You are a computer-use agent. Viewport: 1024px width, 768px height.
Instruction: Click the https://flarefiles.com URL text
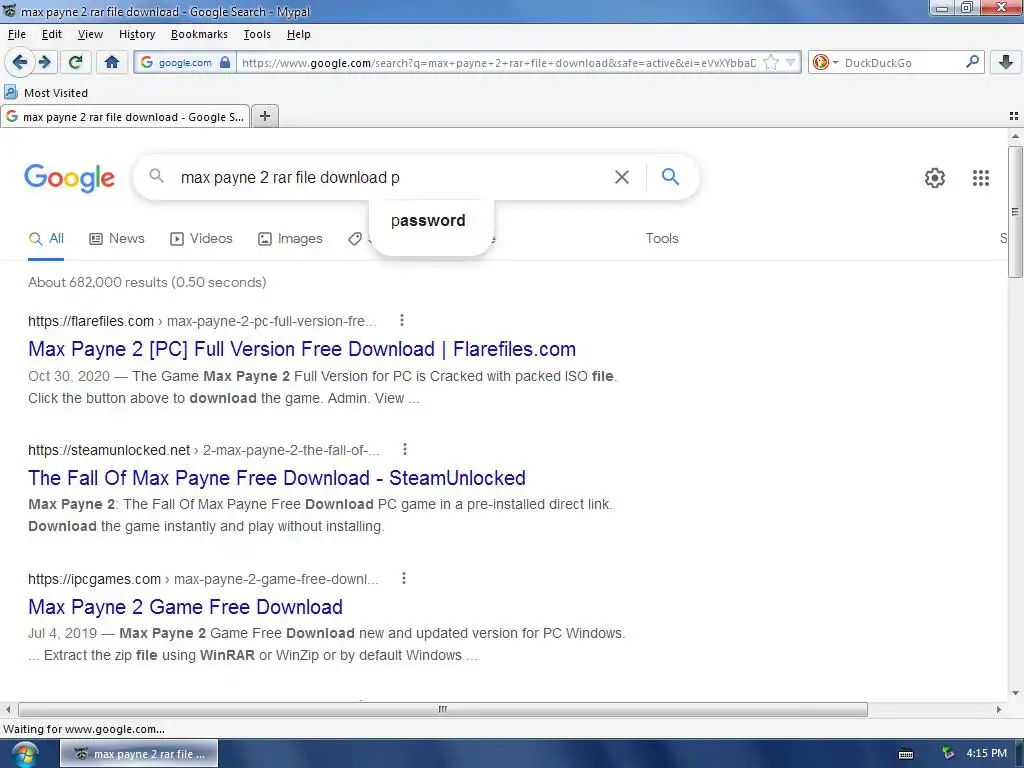point(91,321)
